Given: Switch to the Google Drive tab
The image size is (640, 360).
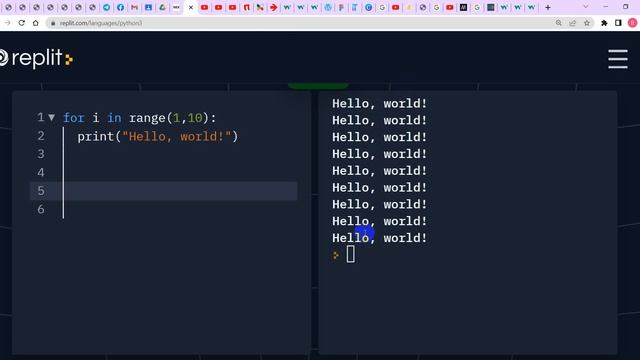Looking at the screenshot, I should (x=162, y=7).
